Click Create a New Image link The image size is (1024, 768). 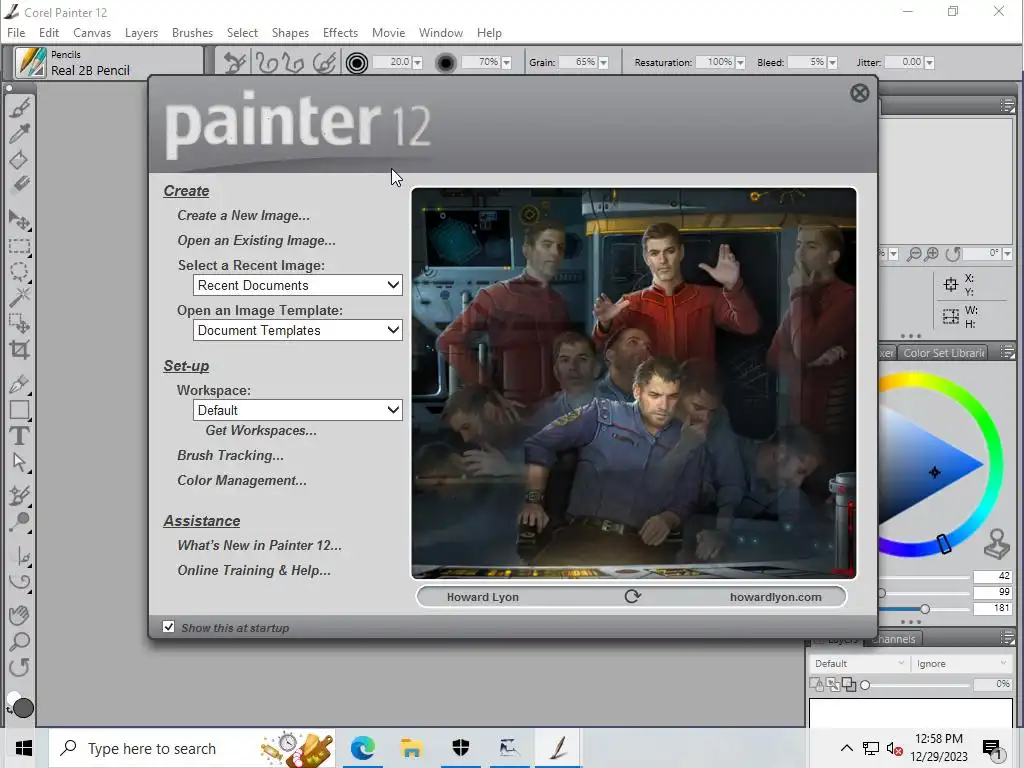244,216
